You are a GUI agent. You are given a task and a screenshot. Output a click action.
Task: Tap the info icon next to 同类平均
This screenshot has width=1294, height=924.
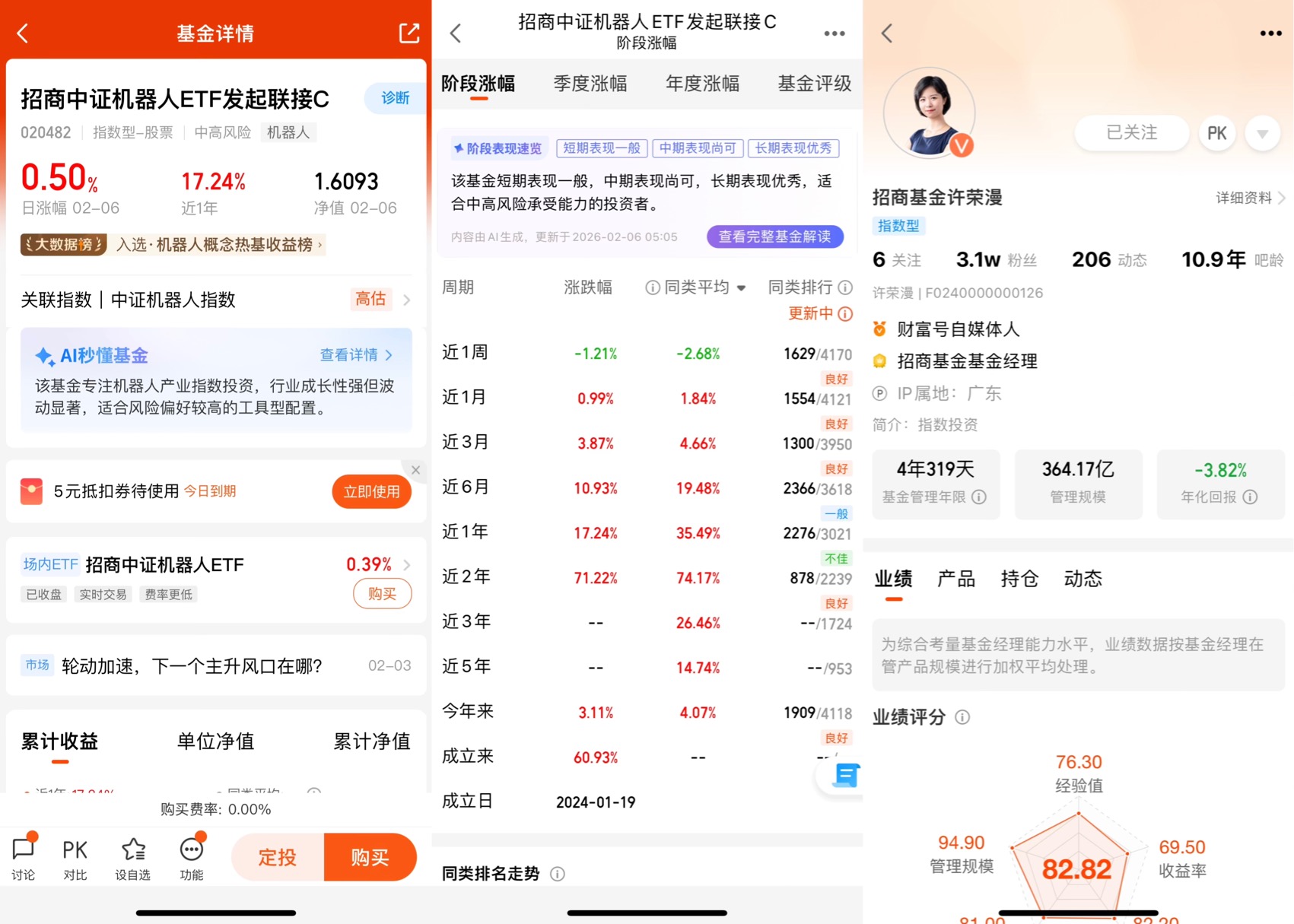652,287
